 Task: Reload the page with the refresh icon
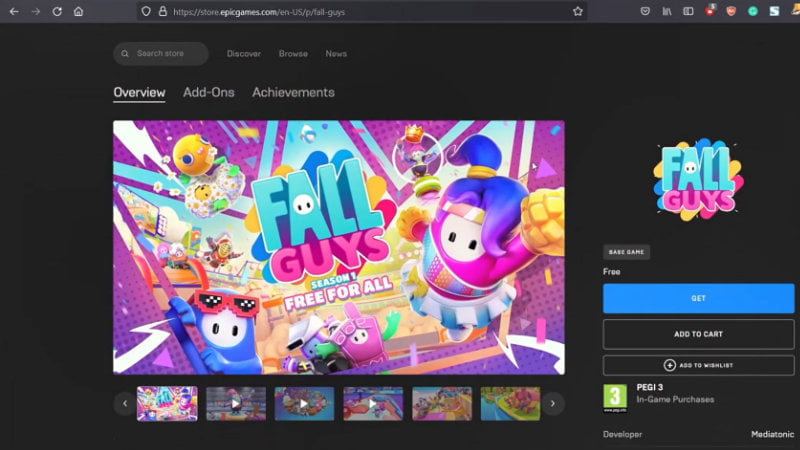coord(57,11)
